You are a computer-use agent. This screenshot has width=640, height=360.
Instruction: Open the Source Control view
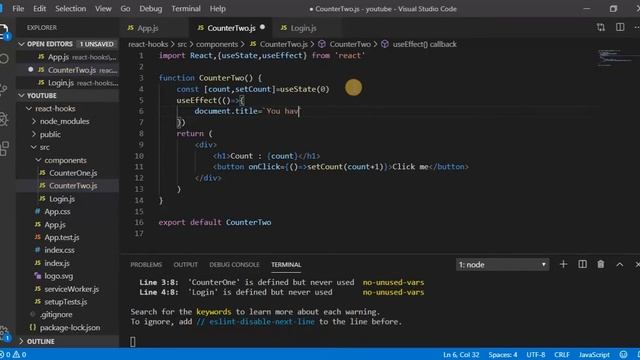4,89
